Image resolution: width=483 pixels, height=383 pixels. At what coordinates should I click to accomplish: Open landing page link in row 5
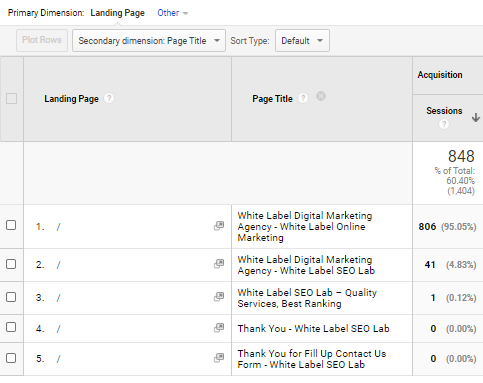(x=58, y=359)
